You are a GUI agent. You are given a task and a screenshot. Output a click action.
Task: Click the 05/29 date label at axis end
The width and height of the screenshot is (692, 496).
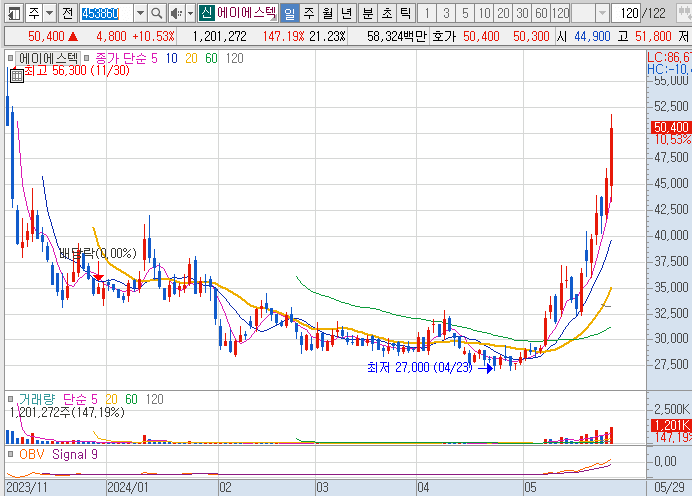(x=669, y=488)
